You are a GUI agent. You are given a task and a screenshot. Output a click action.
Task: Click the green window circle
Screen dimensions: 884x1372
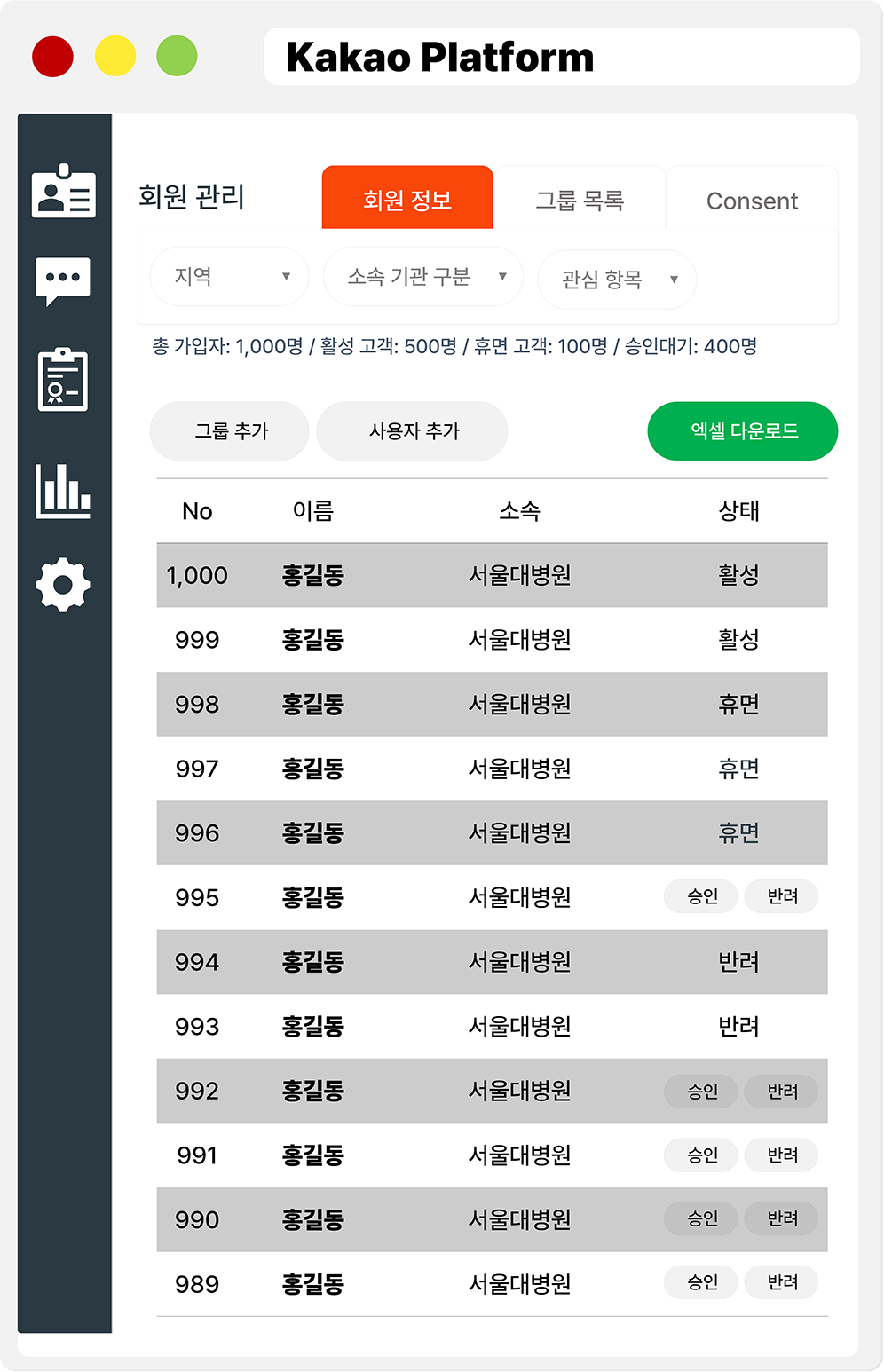pyautogui.click(x=177, y=56)
